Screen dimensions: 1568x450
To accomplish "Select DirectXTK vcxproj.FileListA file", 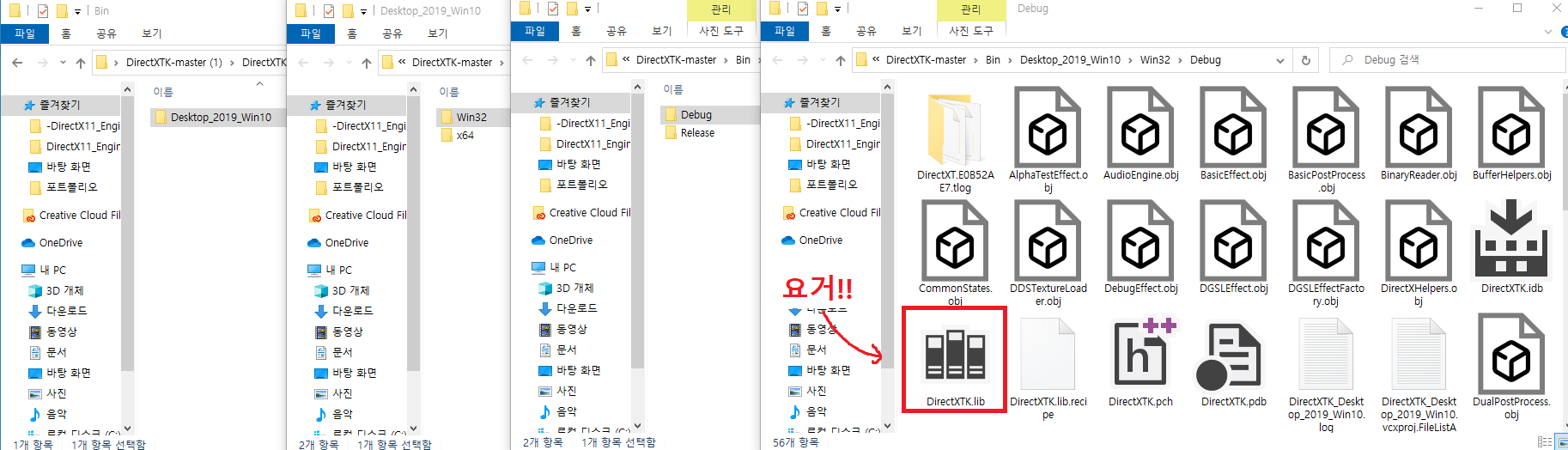I will [1419, 375].
